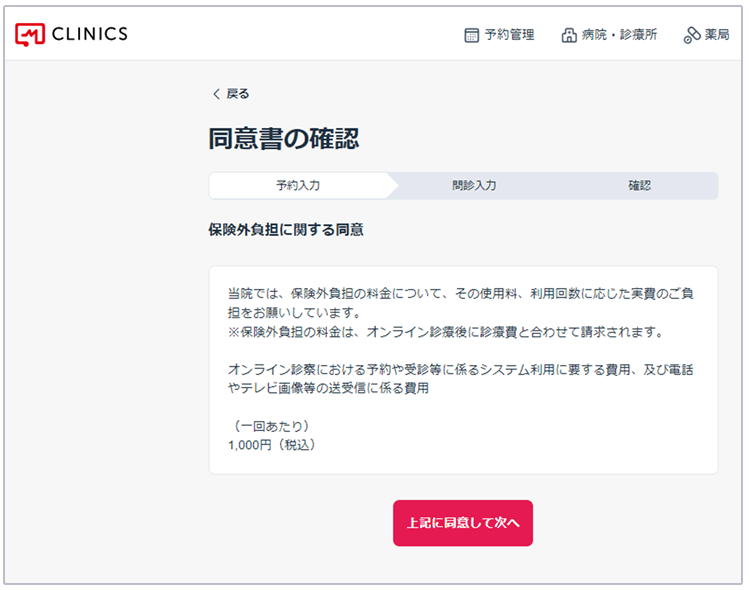The width and height of the screenshot is (750, 590).
Task: Click the paragraph starting with 当院では
Action: click(460, 303)
